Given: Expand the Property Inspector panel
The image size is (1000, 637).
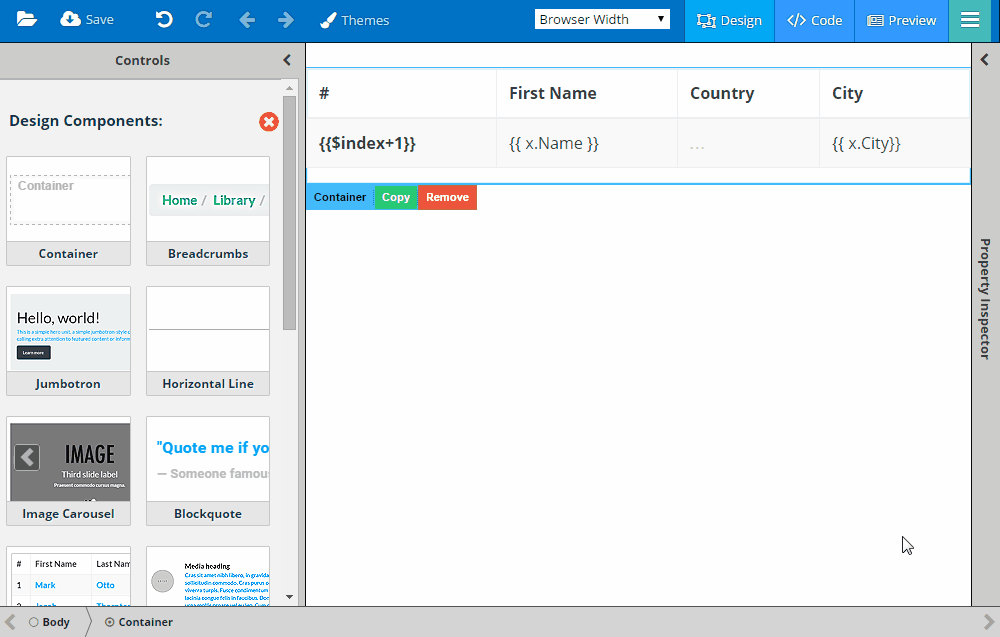Looking at the screenshot, I should pos(984,59).
